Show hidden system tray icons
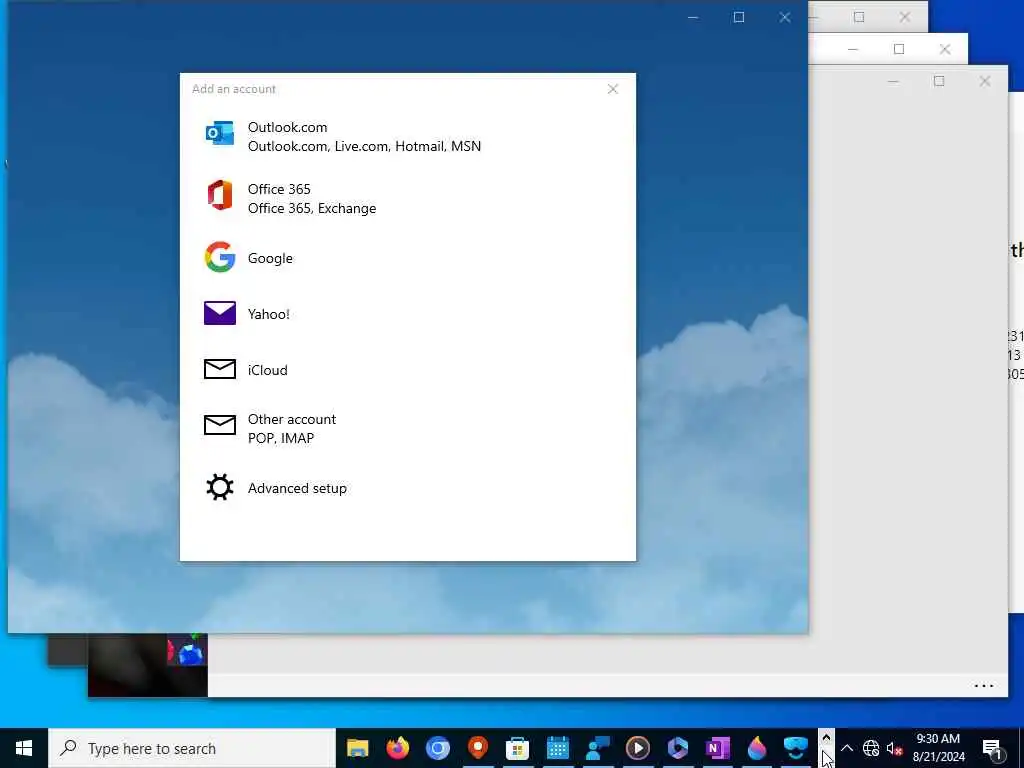Viewport: 1024px width, 768px height. click(x=846, y=748)
